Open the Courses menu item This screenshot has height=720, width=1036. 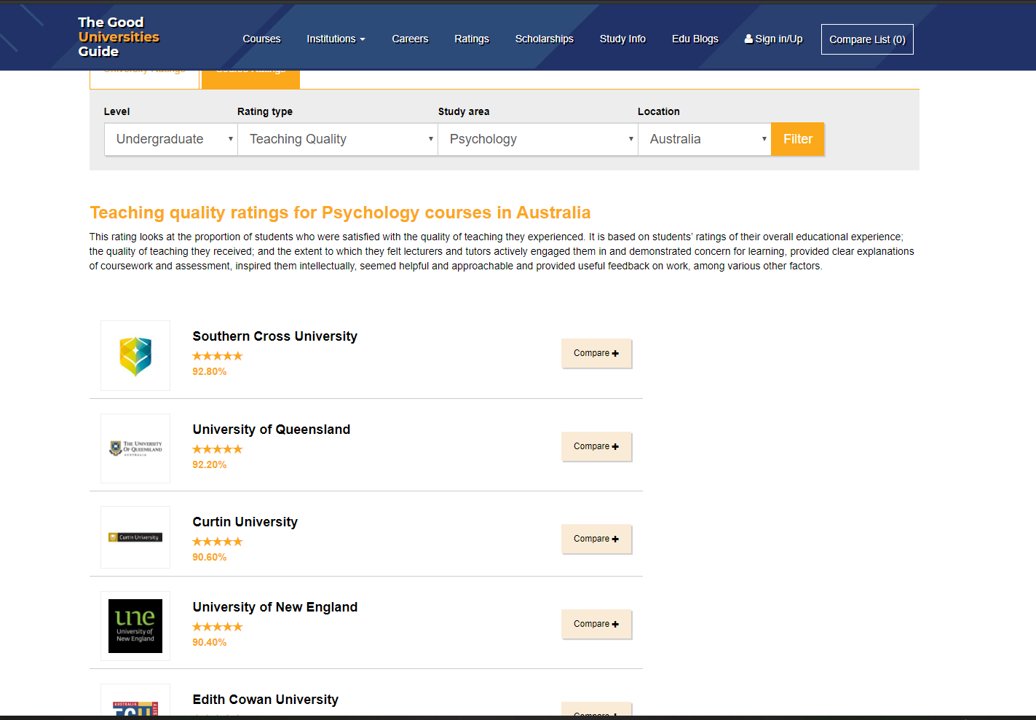click(261, 39)
